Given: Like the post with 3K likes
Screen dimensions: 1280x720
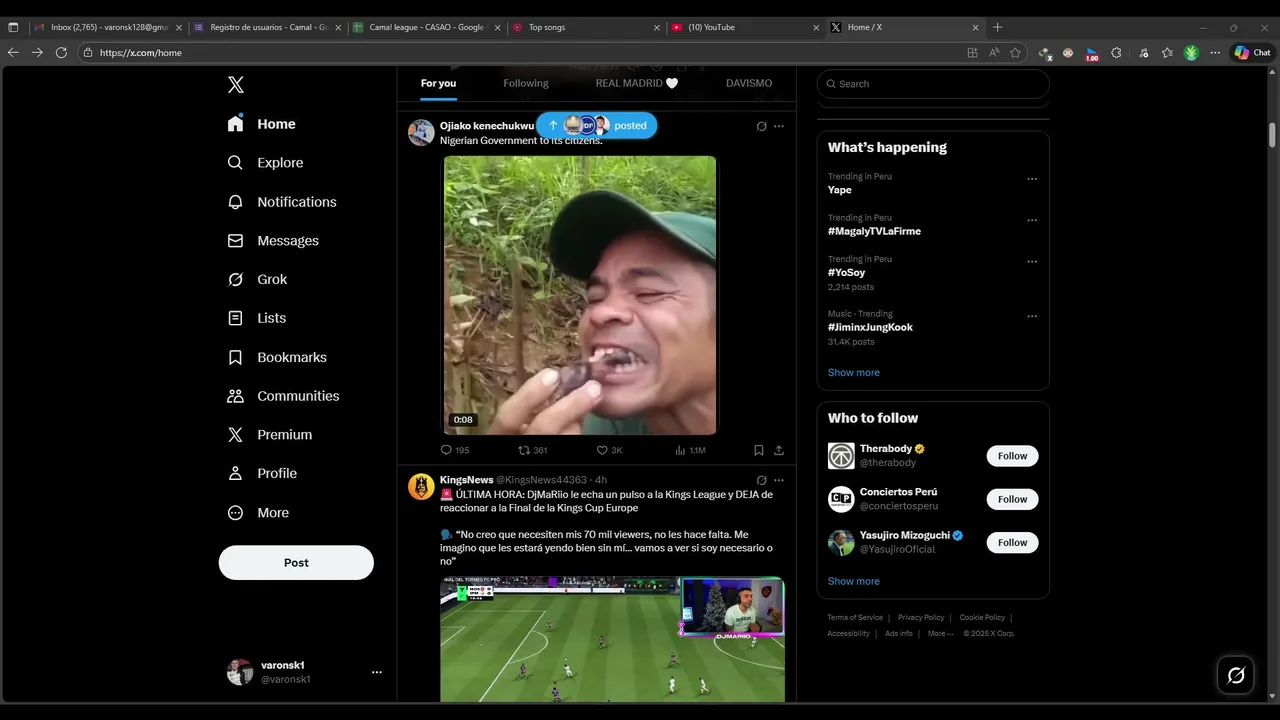Looking at the screenshot, I should 609,451.
